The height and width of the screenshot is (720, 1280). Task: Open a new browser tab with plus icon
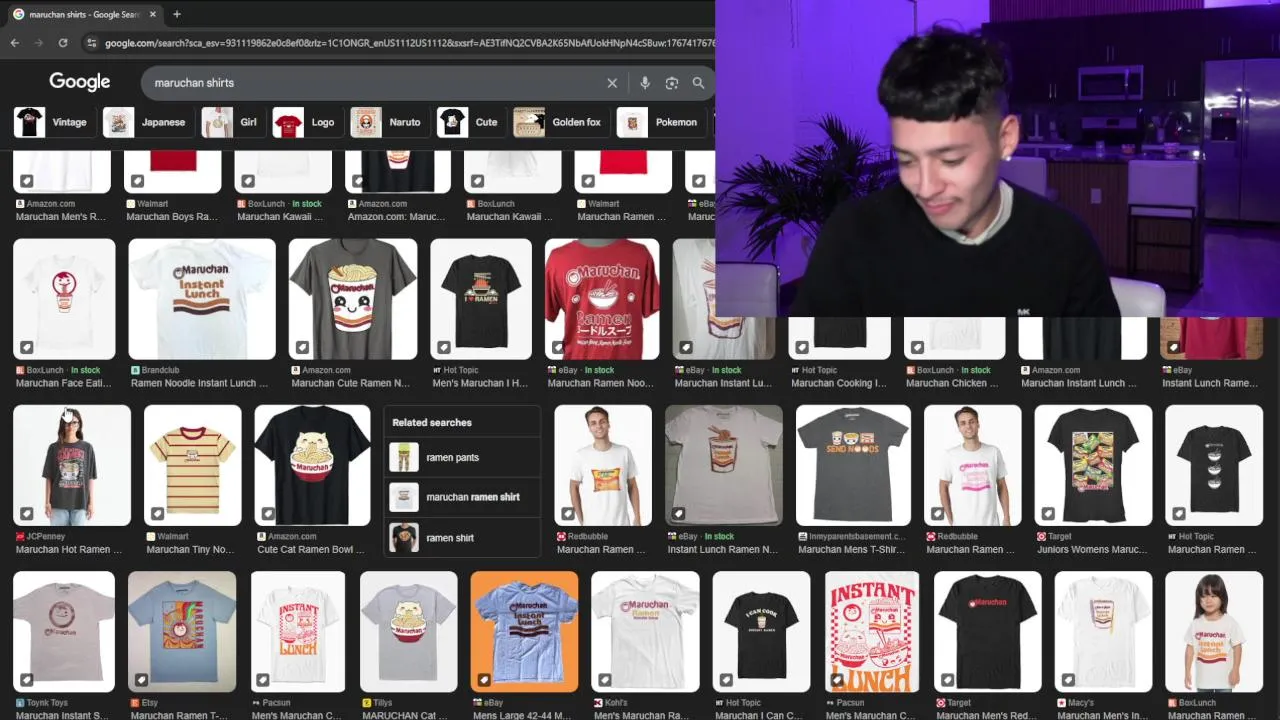coord(177,14)
